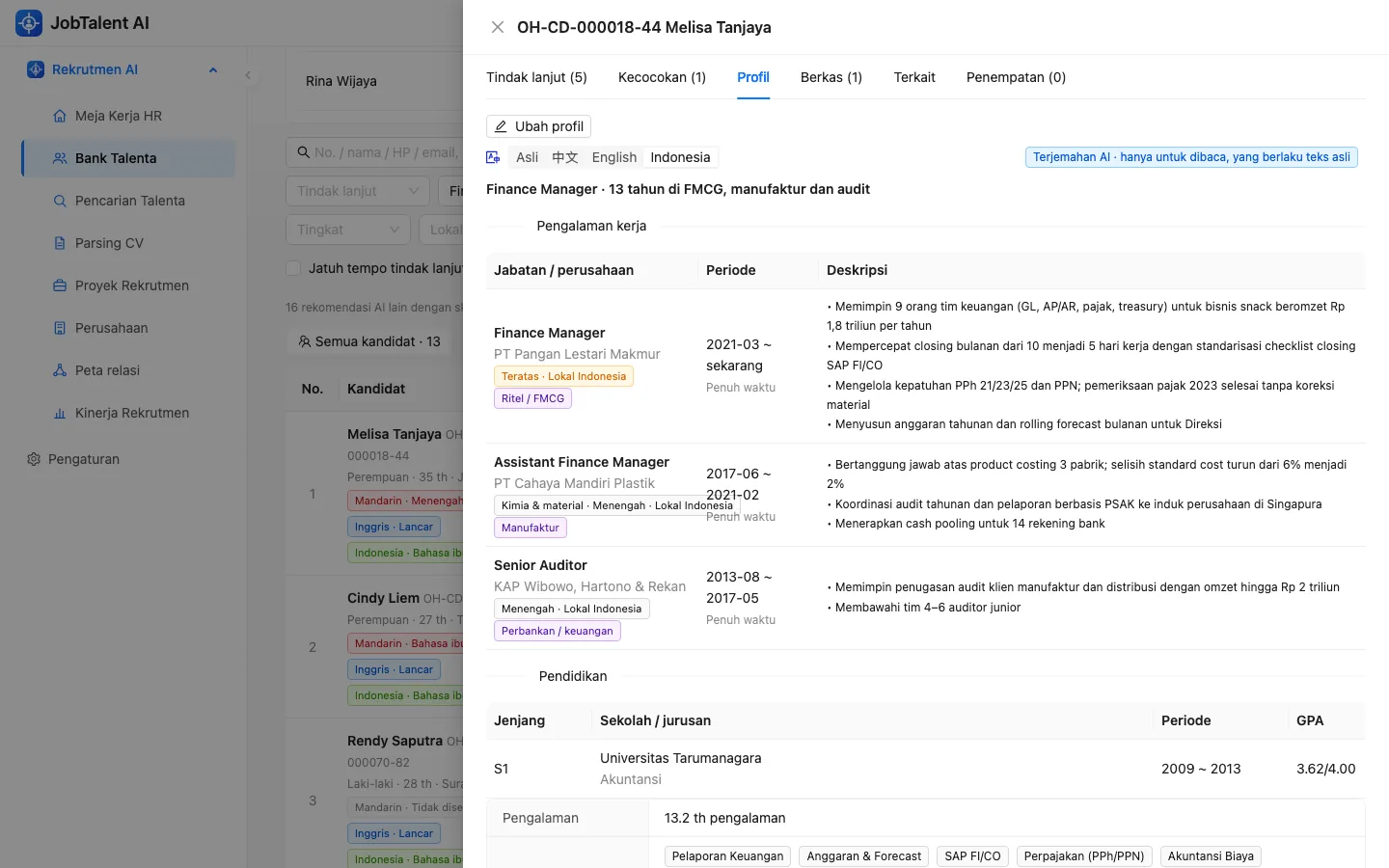
Task: Click Ubah profil button
Action: click(539, 126)
